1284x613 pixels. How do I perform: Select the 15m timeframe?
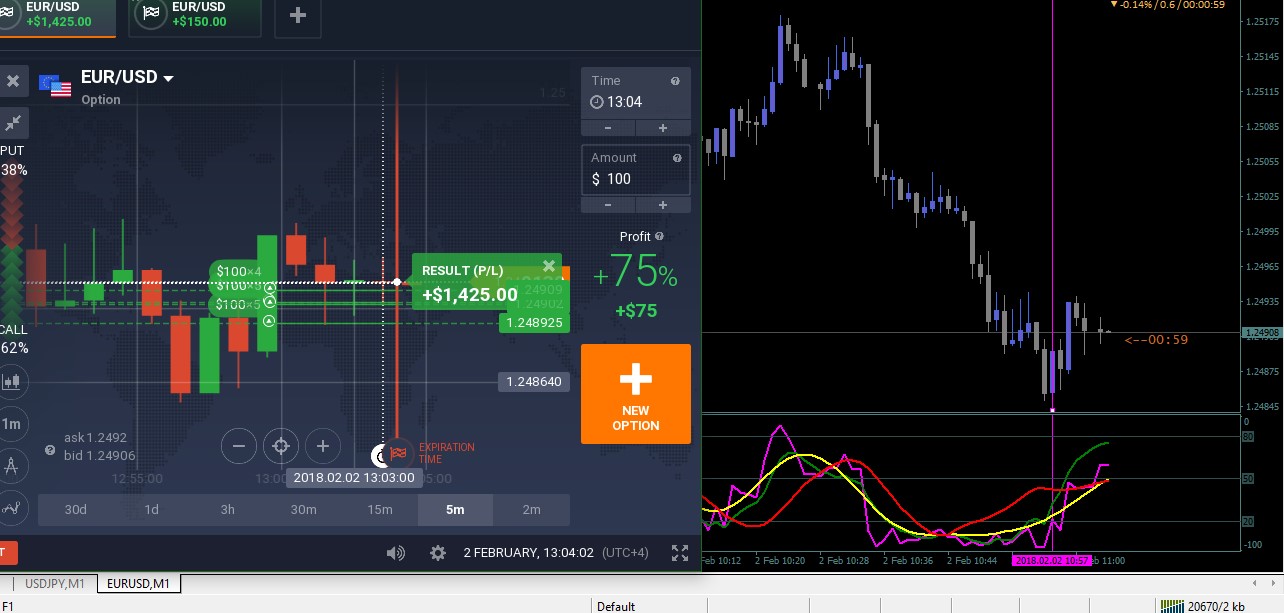tap(379, 509)
